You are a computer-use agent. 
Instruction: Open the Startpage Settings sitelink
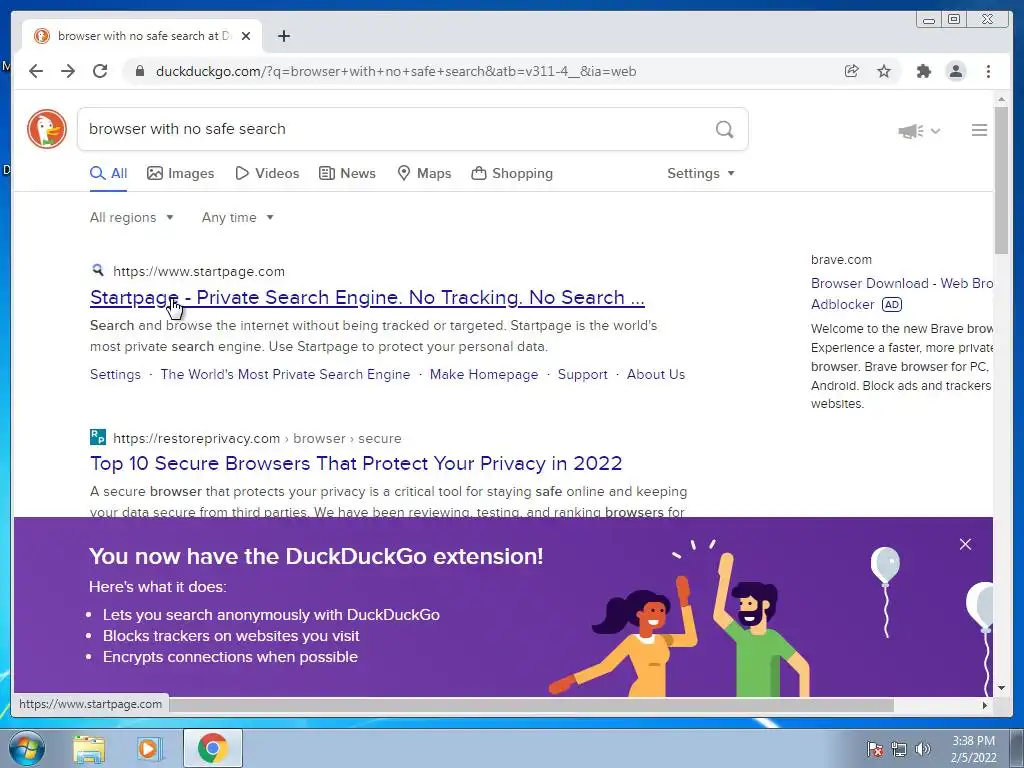point(115,375)
